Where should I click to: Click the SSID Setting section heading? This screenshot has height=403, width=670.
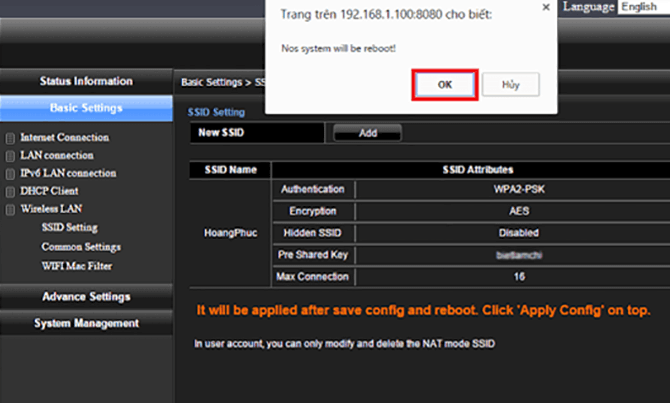[216, 112]
